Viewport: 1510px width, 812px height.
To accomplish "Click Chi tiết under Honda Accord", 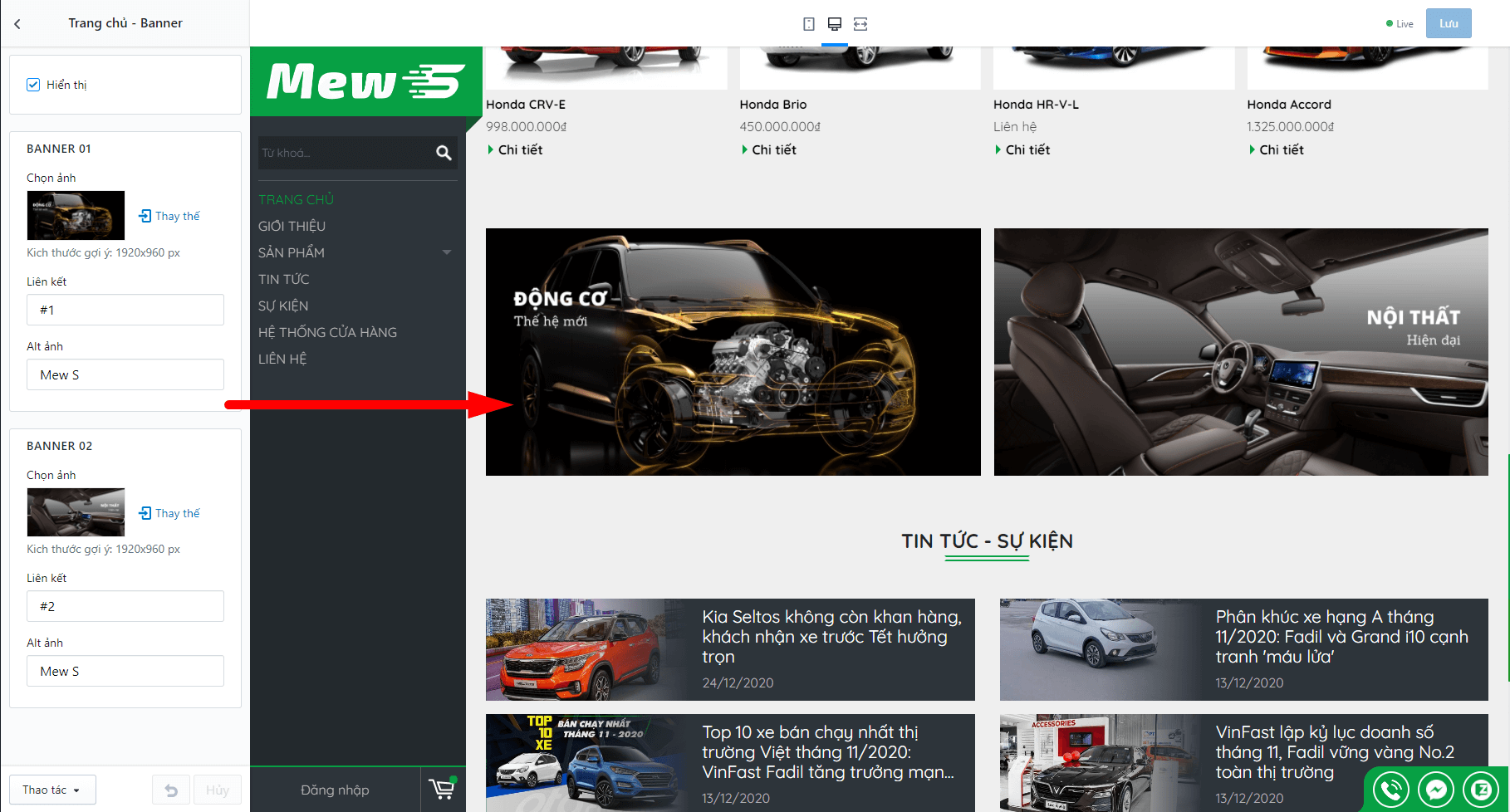I will pos(1277,149).
